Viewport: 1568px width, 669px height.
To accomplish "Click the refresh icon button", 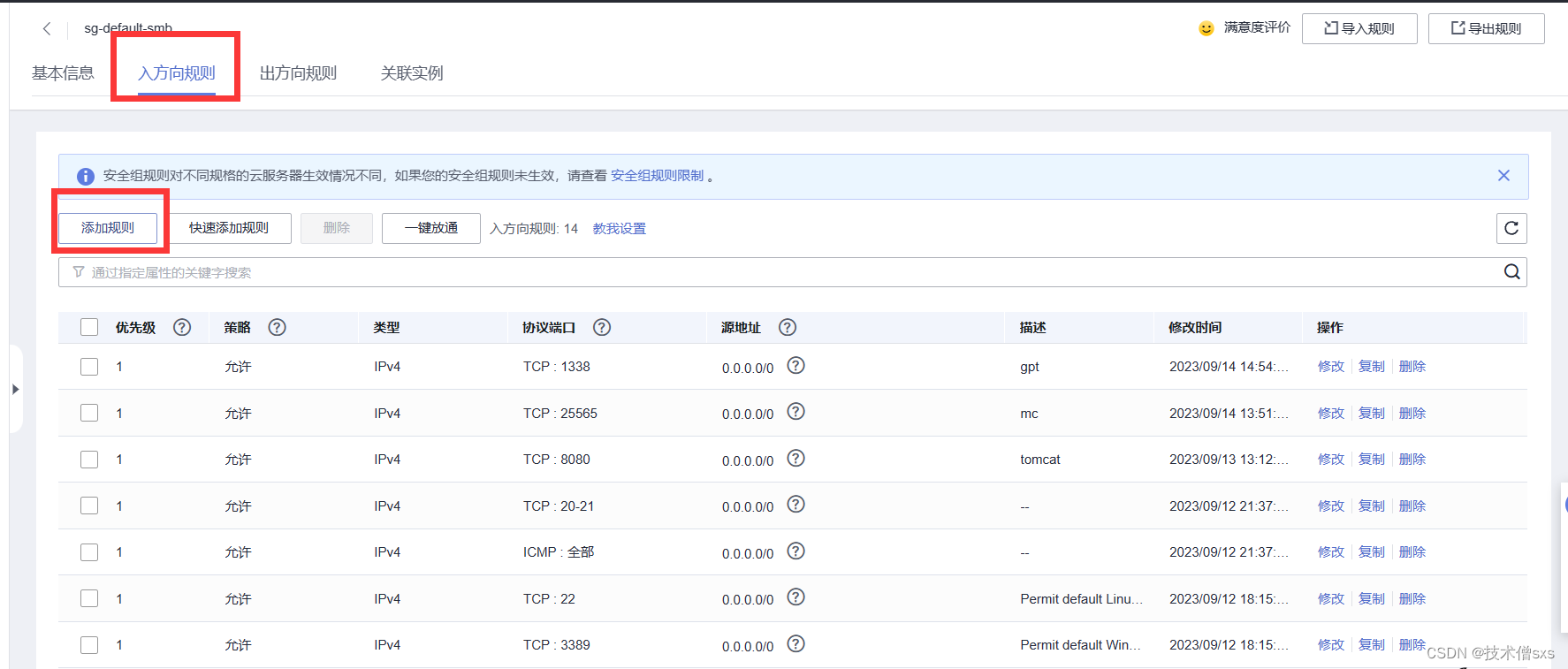I will tap(1511, 228).
